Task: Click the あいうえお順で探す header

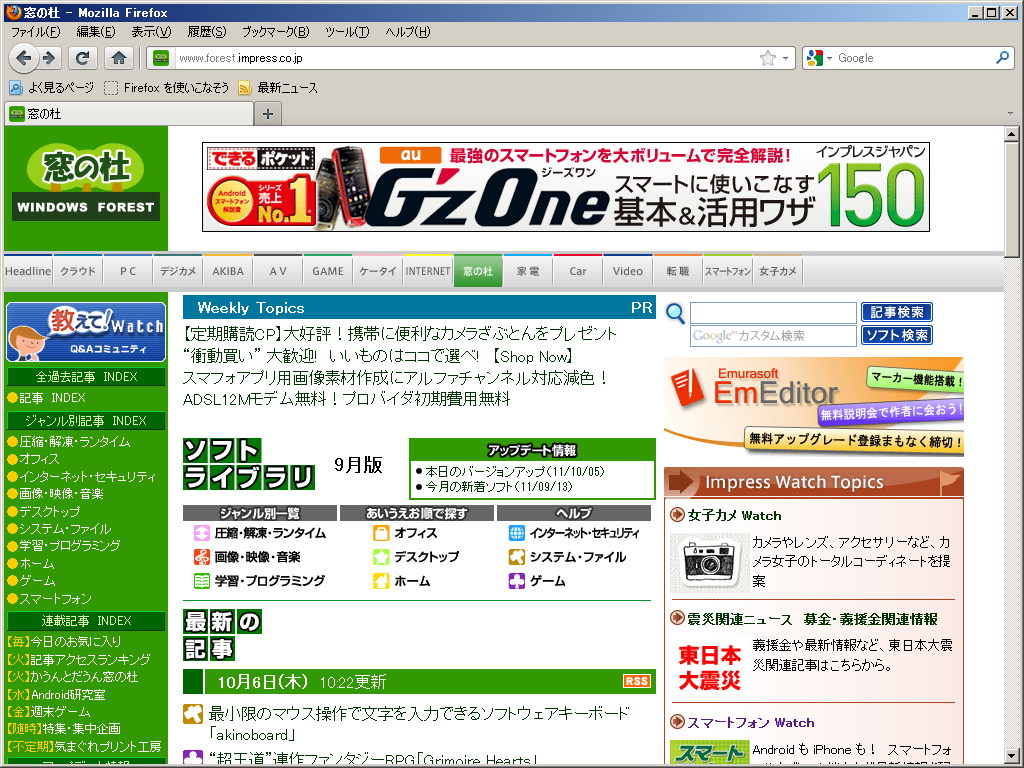Action: pyautogui.click(x=417, y=513)
